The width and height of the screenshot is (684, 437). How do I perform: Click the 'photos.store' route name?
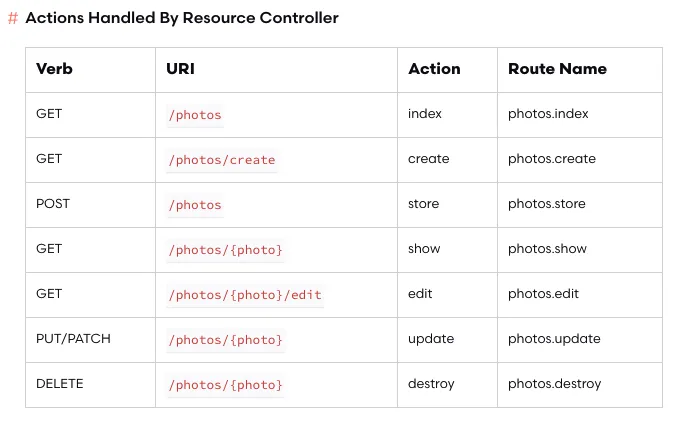(x=547, y=204)
